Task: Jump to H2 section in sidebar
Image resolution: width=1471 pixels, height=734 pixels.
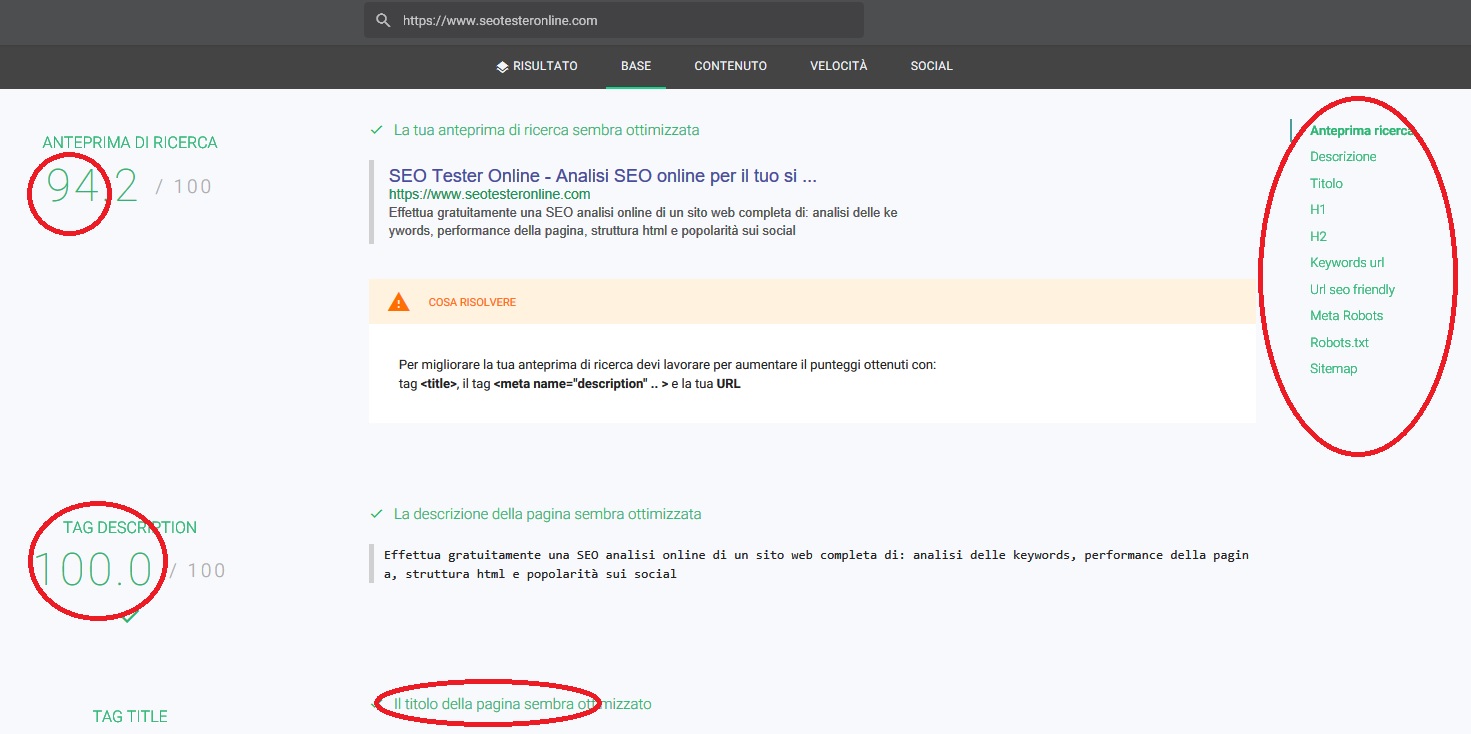Action: [1318, 236]
